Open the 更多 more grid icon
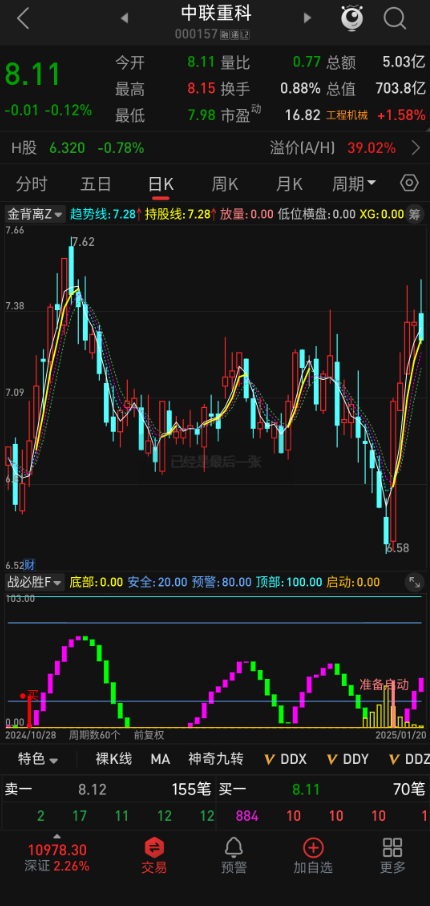The image size is (430, 906). click(392, 856)
